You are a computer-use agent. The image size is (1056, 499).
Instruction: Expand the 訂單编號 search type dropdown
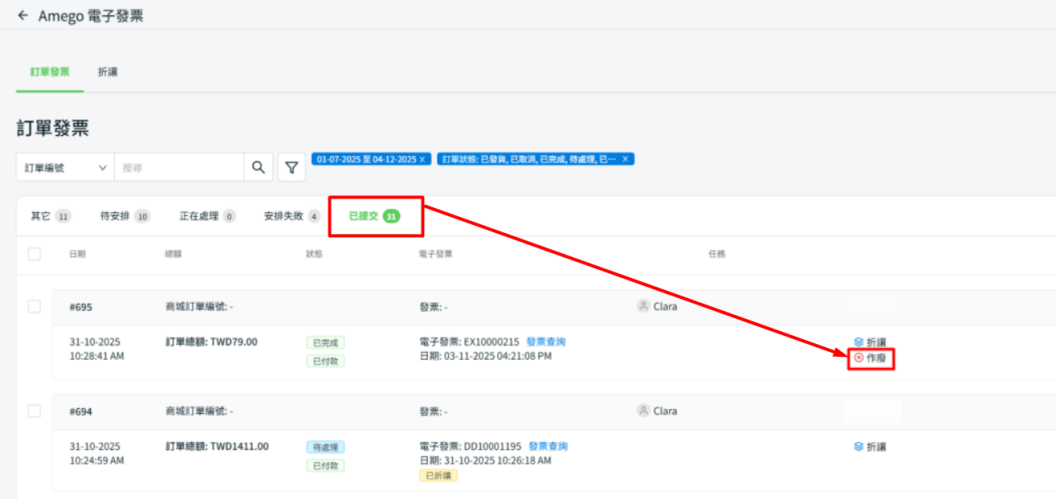[x=65, y=168]
